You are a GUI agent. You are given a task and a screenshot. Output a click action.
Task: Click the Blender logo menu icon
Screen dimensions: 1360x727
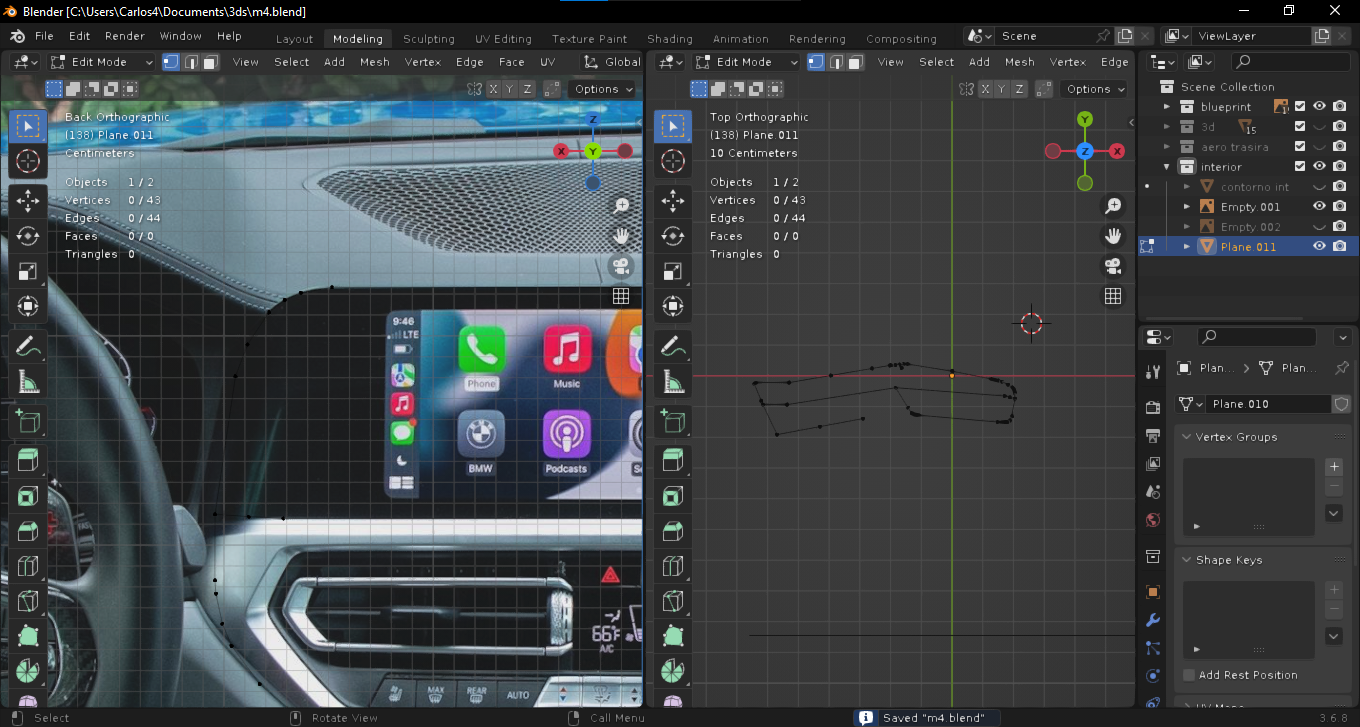click(17, 36)
